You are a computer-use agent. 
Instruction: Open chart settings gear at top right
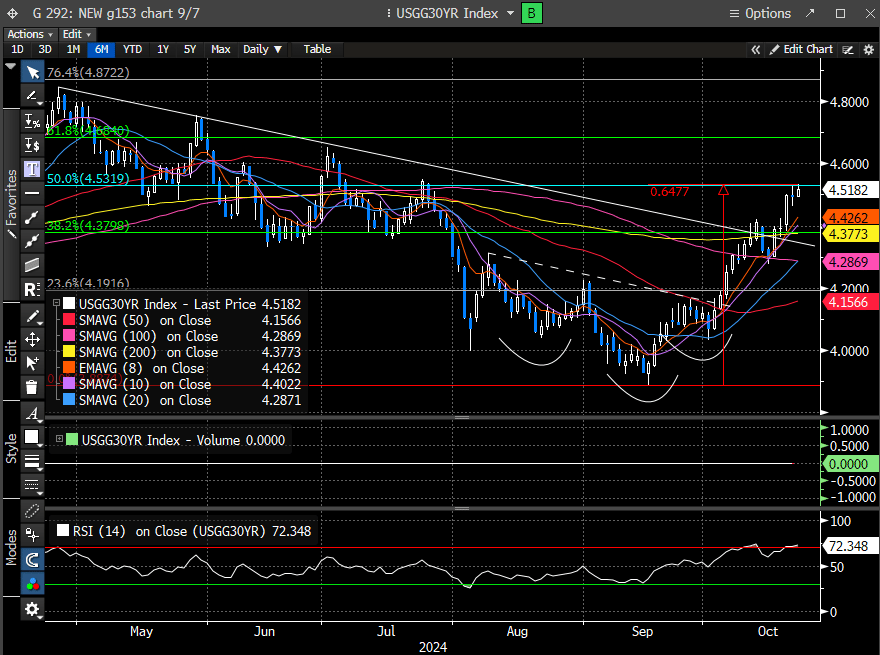869,49
